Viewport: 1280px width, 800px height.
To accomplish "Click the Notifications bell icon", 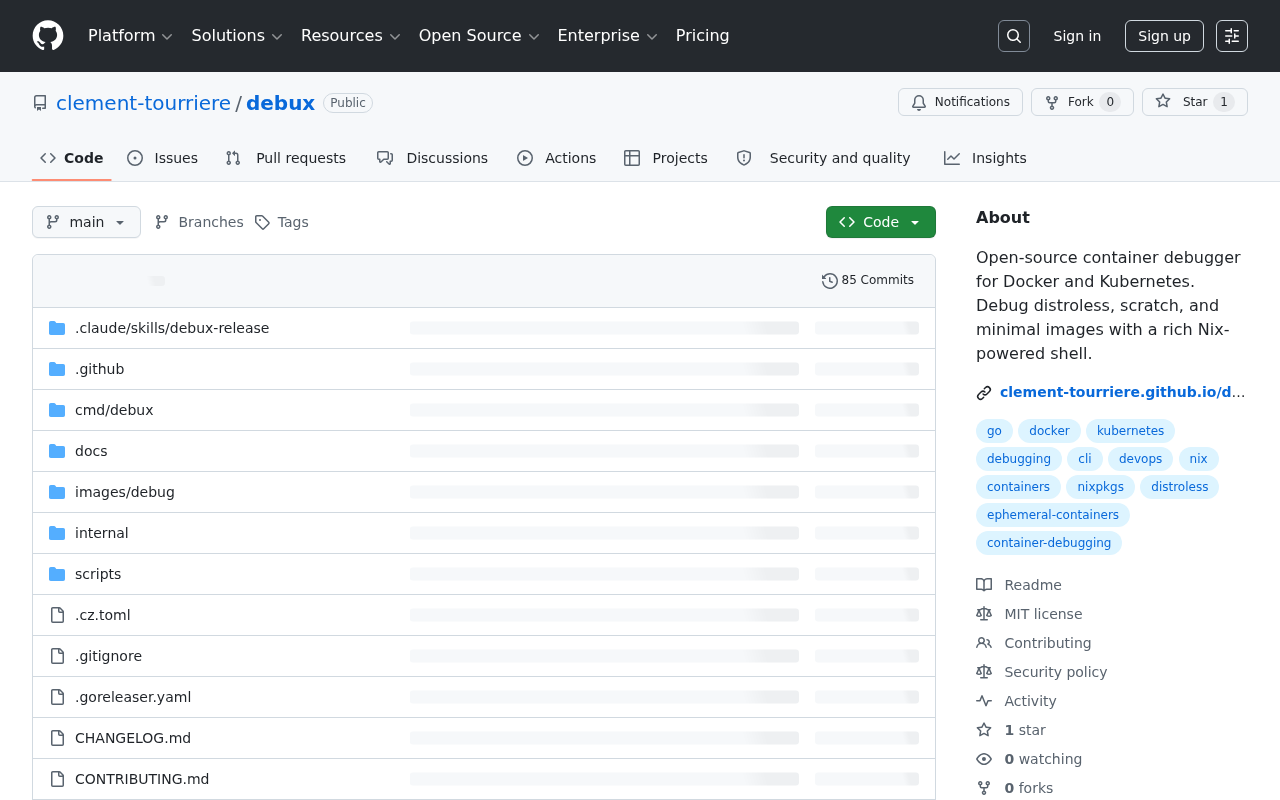I will click(919, 102).
